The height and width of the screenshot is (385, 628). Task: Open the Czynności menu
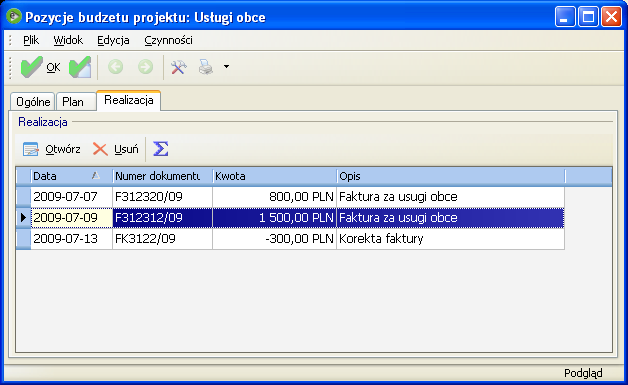coord(168,40)
